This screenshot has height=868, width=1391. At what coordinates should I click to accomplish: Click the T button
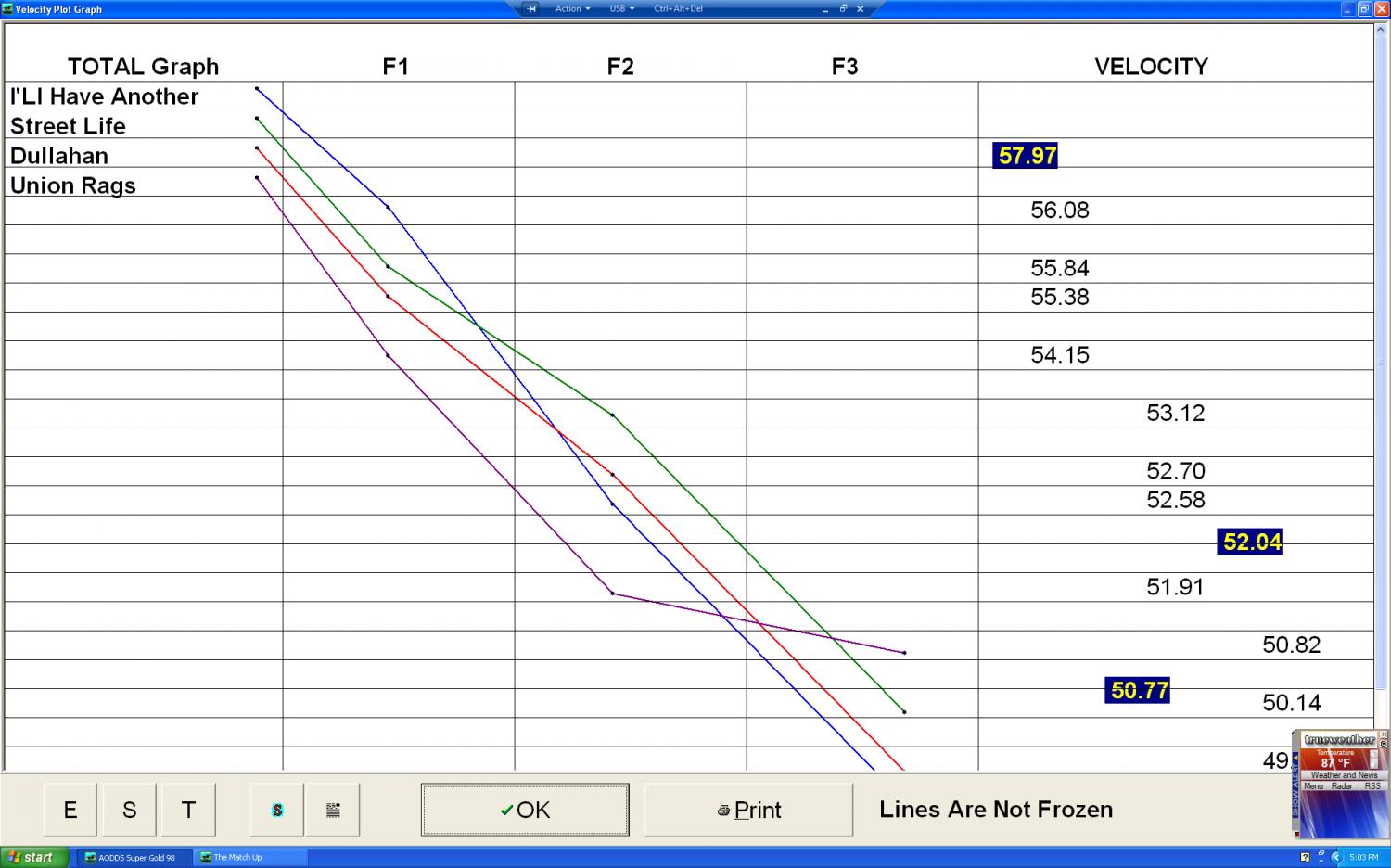coord(188,810)
